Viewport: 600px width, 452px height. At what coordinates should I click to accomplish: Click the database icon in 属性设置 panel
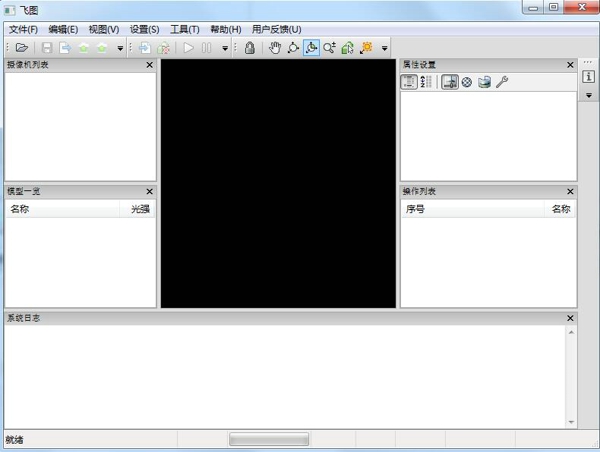(484, 82)
